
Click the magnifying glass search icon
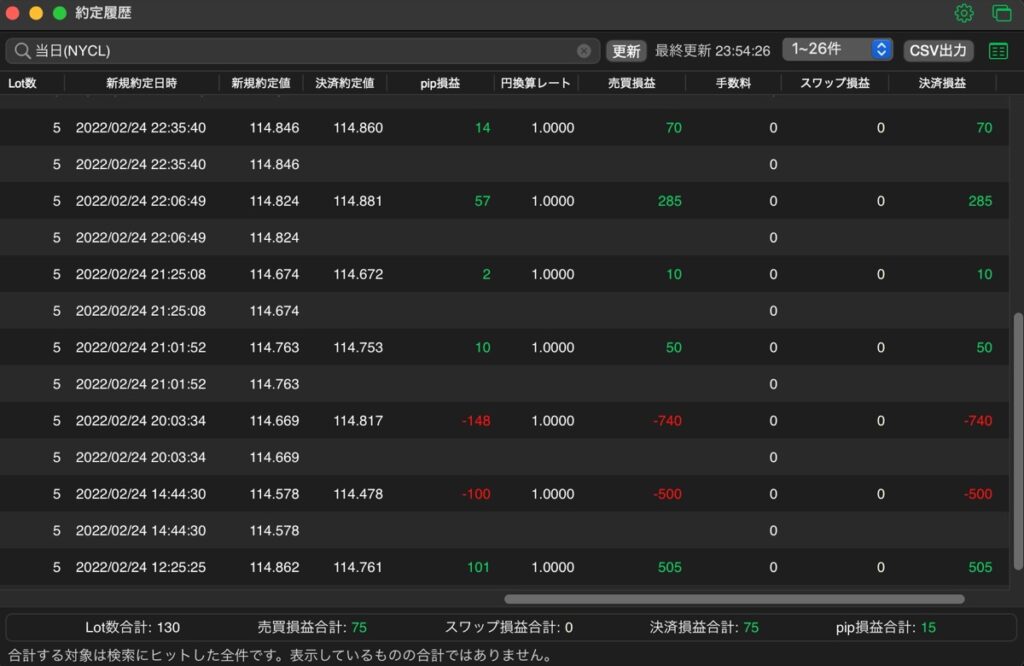pos(22,51)
